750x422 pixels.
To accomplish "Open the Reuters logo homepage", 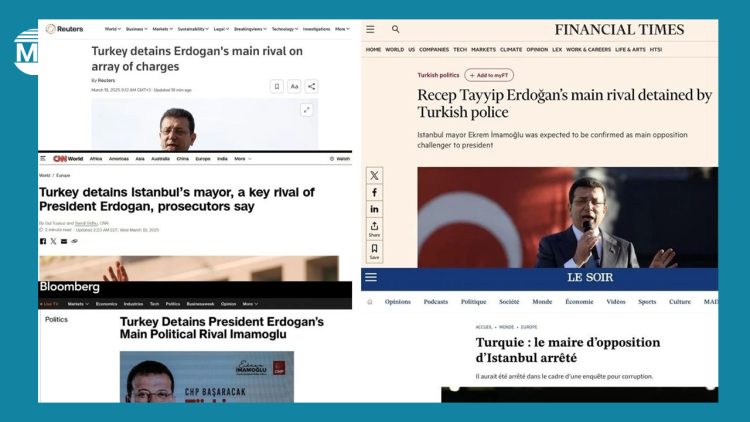I will (65, 29).
